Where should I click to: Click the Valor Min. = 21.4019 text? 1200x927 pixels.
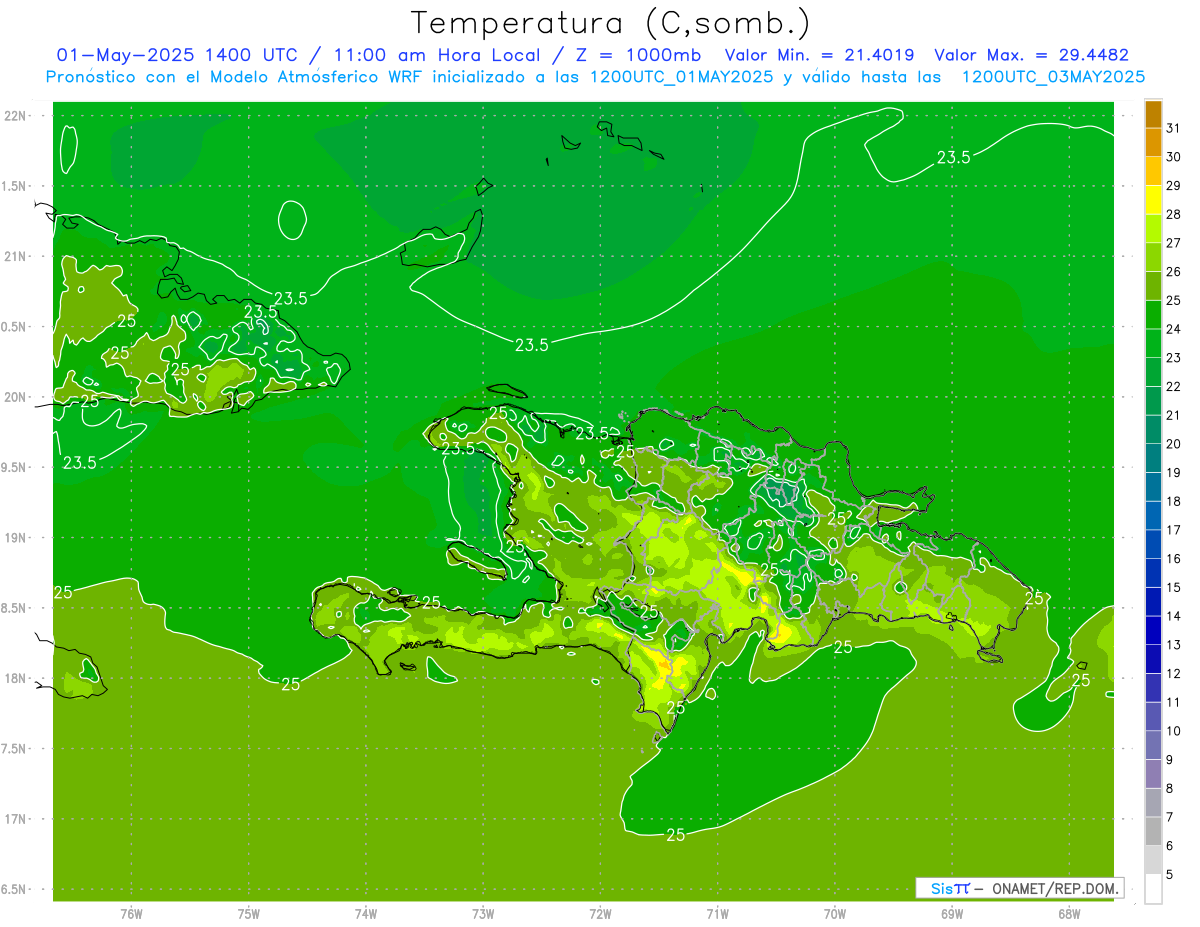[819, 55]
